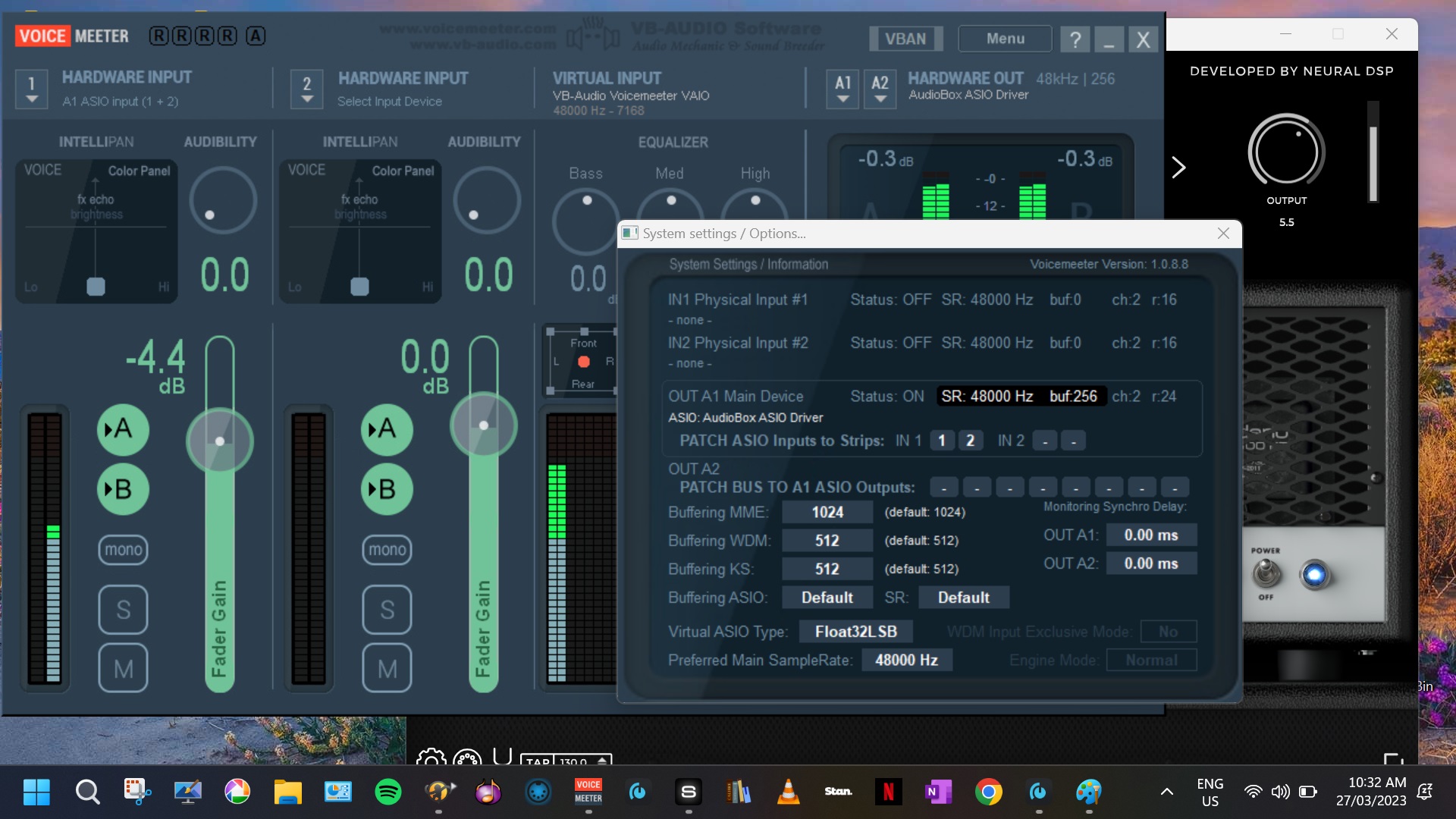
Task: Change Preferred Main SampleRate 48000 Hz
Action: point(907,661)
